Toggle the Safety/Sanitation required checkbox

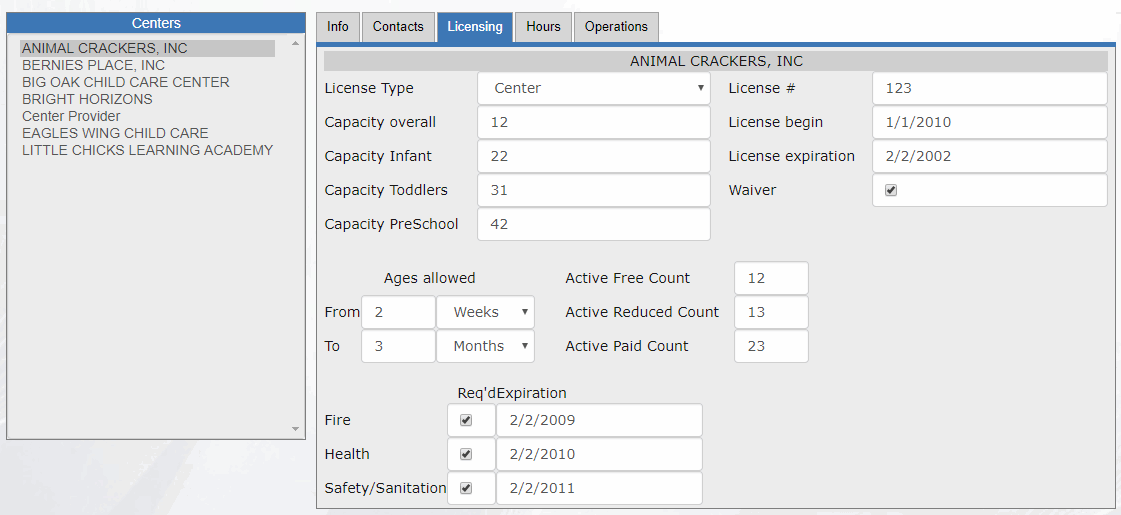tap(466, 489)
